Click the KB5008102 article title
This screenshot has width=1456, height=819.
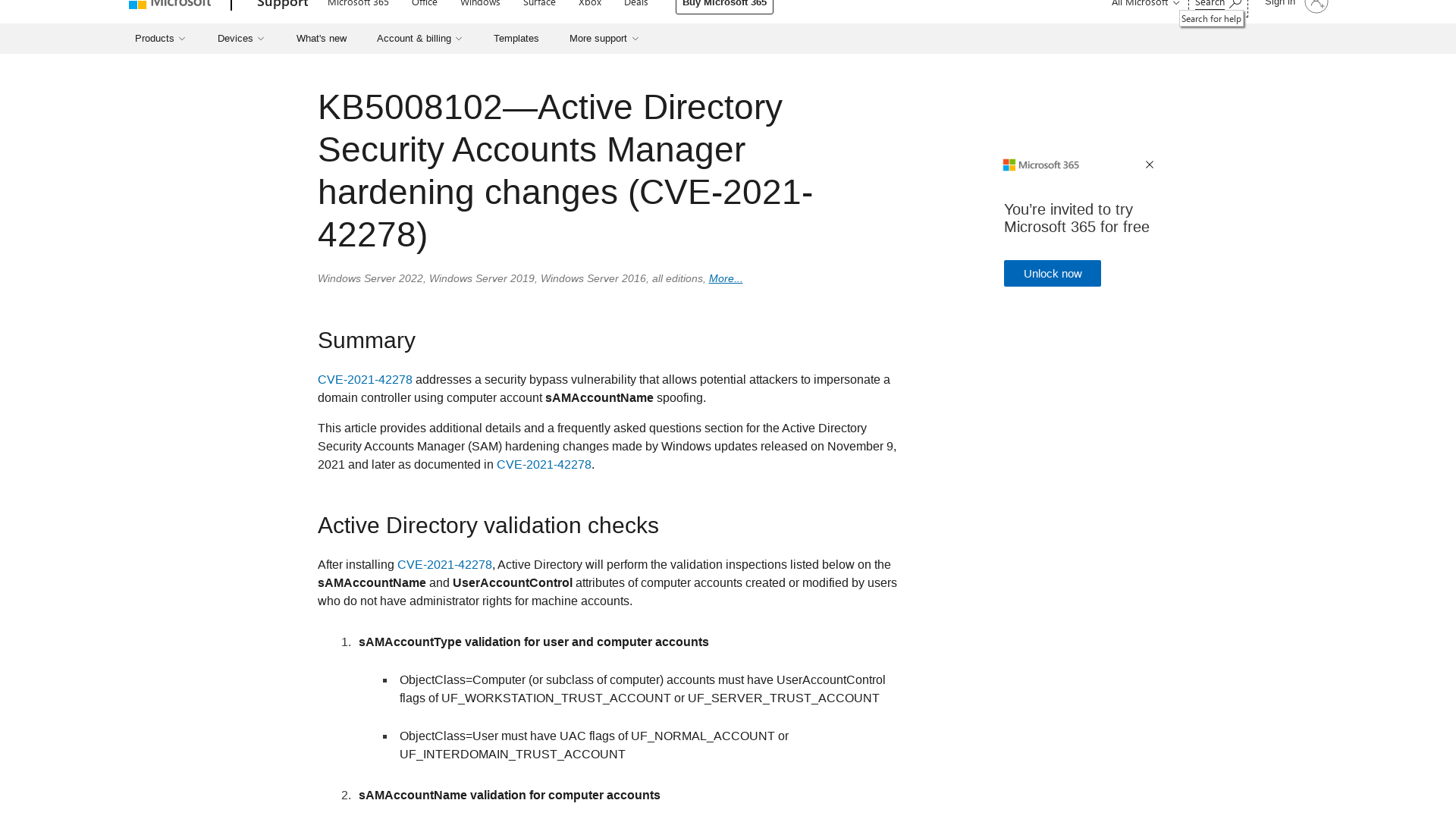coord(565,171)
